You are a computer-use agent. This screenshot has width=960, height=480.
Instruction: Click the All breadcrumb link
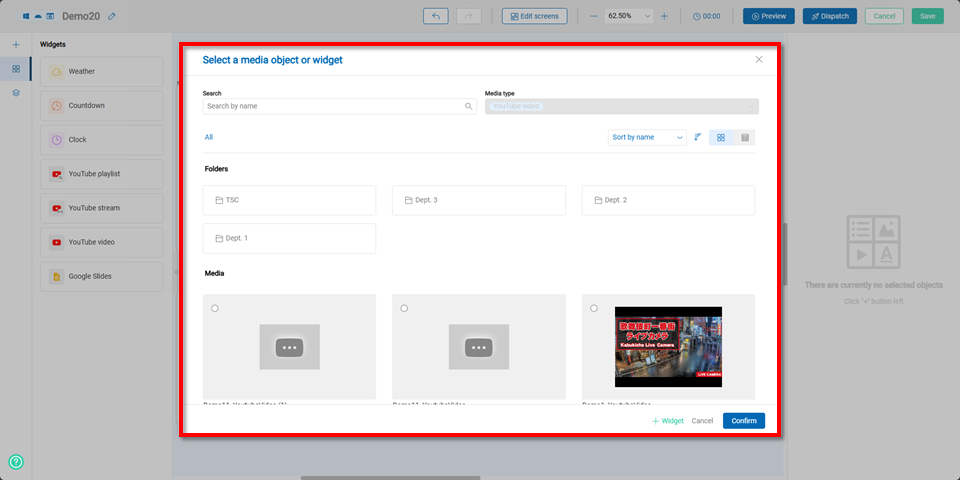click(x=209, y=137)
